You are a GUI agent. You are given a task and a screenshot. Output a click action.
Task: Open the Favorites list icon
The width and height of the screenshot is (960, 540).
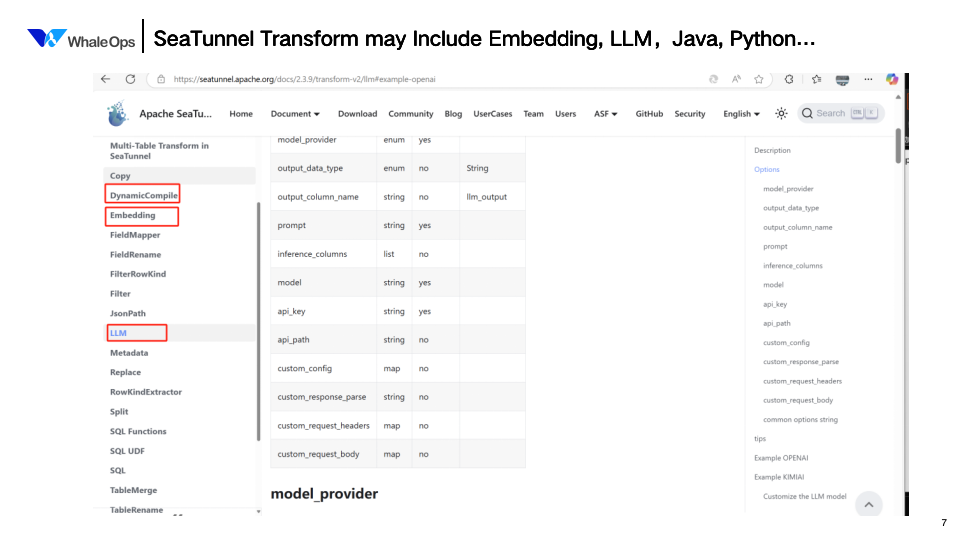817,79
